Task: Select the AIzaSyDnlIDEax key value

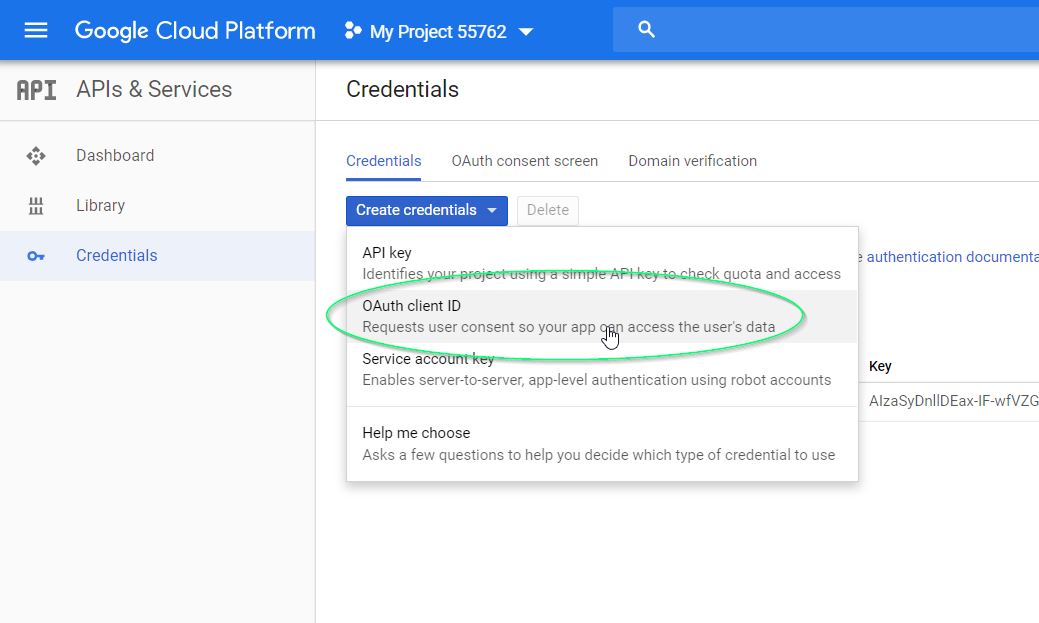Action: [x=954, y=401]
